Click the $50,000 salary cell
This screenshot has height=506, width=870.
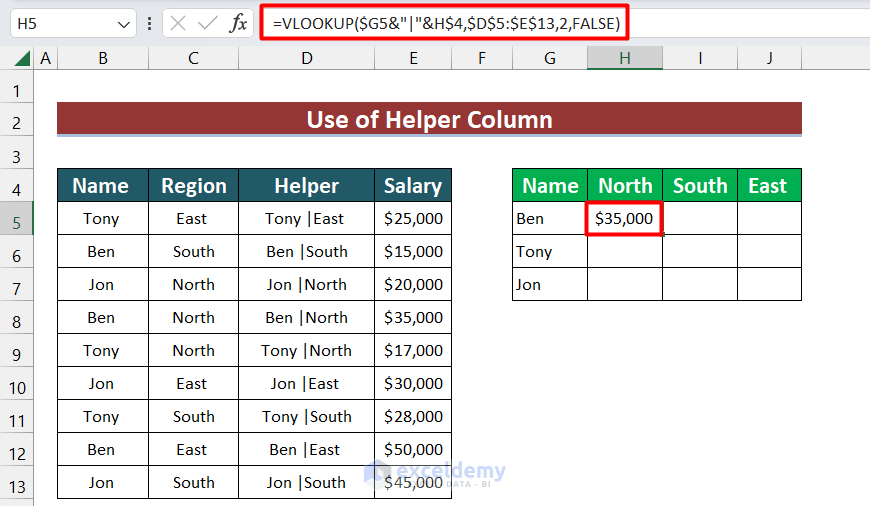(x=413, y=449)
